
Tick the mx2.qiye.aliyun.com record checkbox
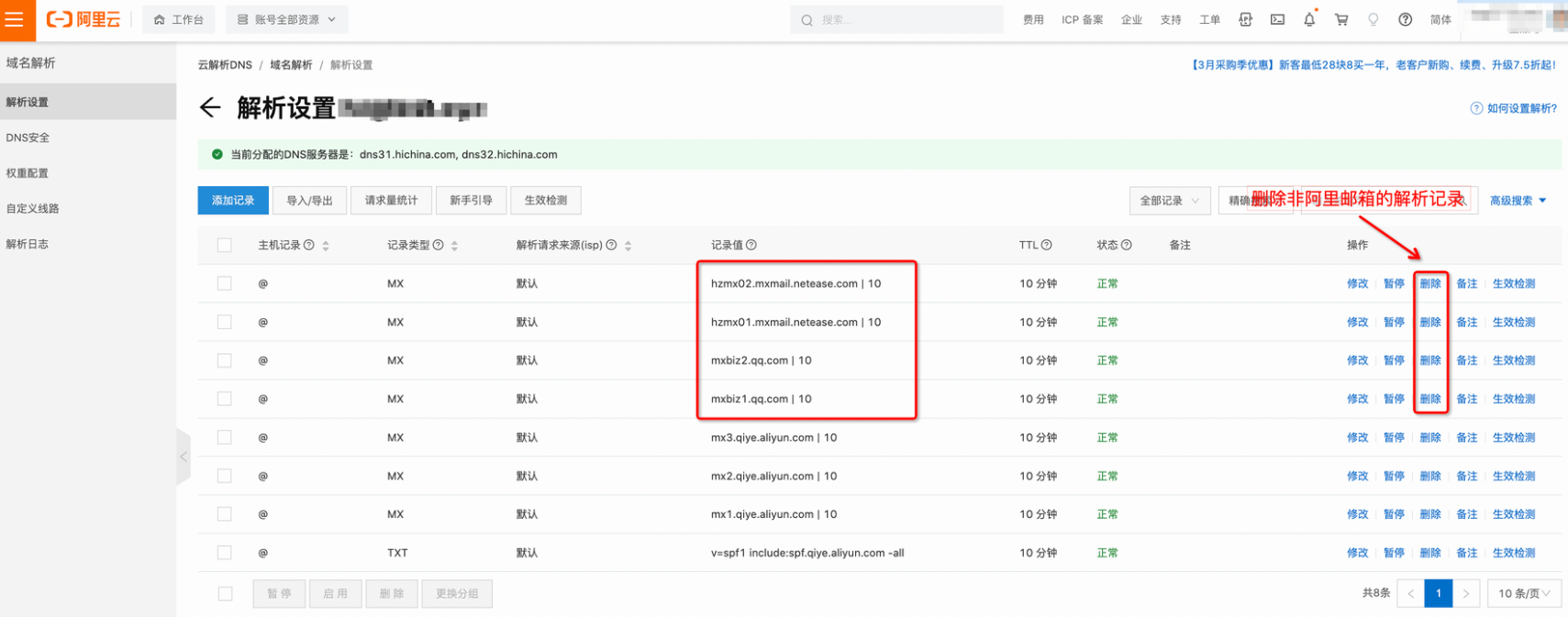pyautogui.click(x=225, y=476)
